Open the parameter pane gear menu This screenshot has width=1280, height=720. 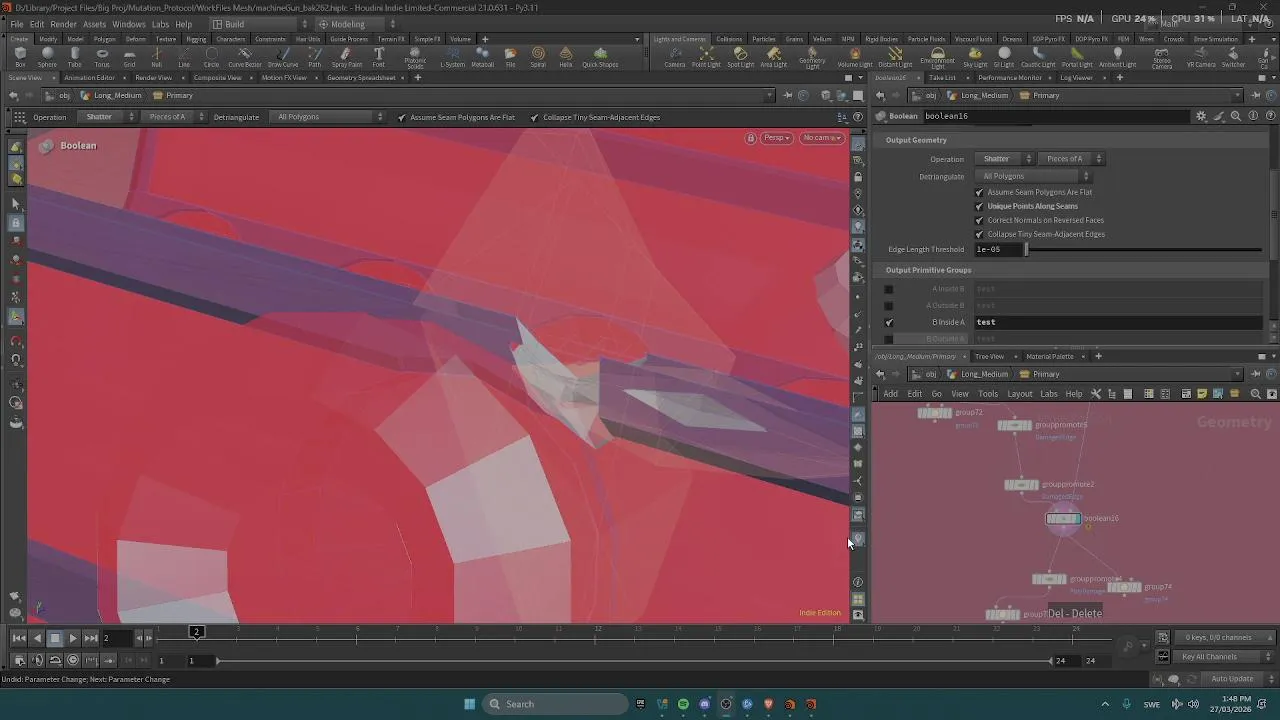tap(1201, 116)
